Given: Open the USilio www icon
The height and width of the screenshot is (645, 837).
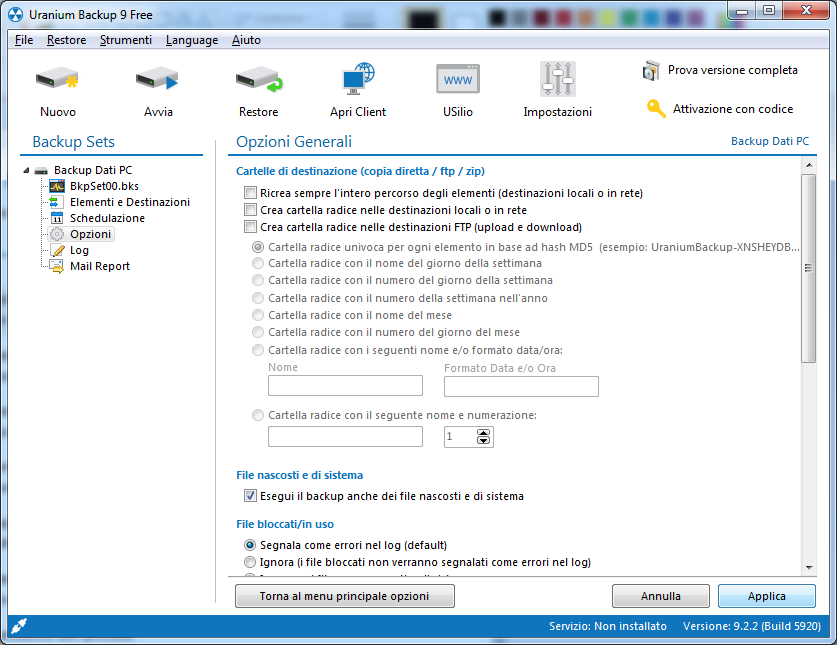Looking at the screenshot, I should [x=457, y=79].
